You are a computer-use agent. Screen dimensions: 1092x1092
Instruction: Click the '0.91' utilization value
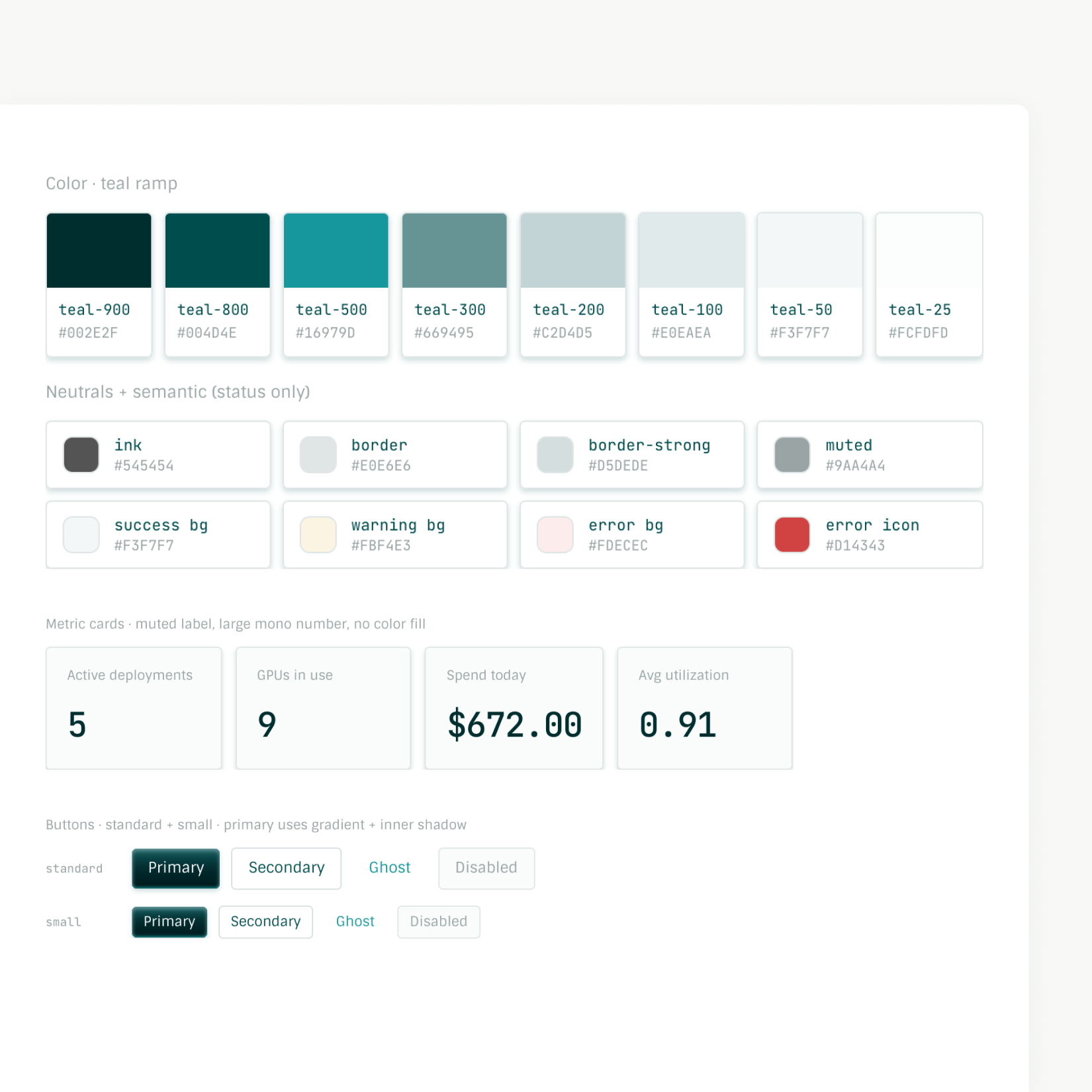[x=677, y=725]
